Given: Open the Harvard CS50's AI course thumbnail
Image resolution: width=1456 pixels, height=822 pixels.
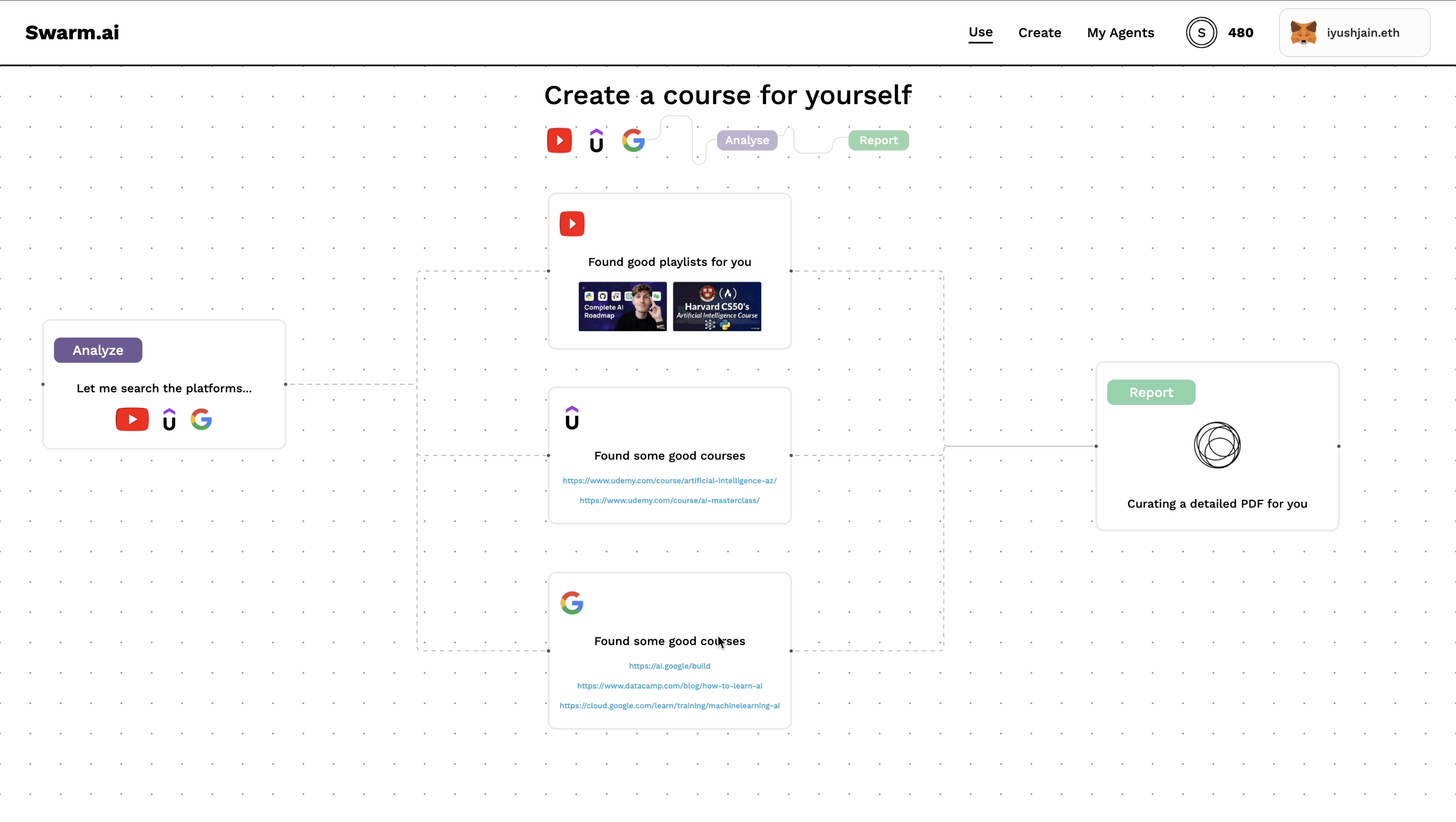Looking at the screenshot, I should click(x=717, y=306).
